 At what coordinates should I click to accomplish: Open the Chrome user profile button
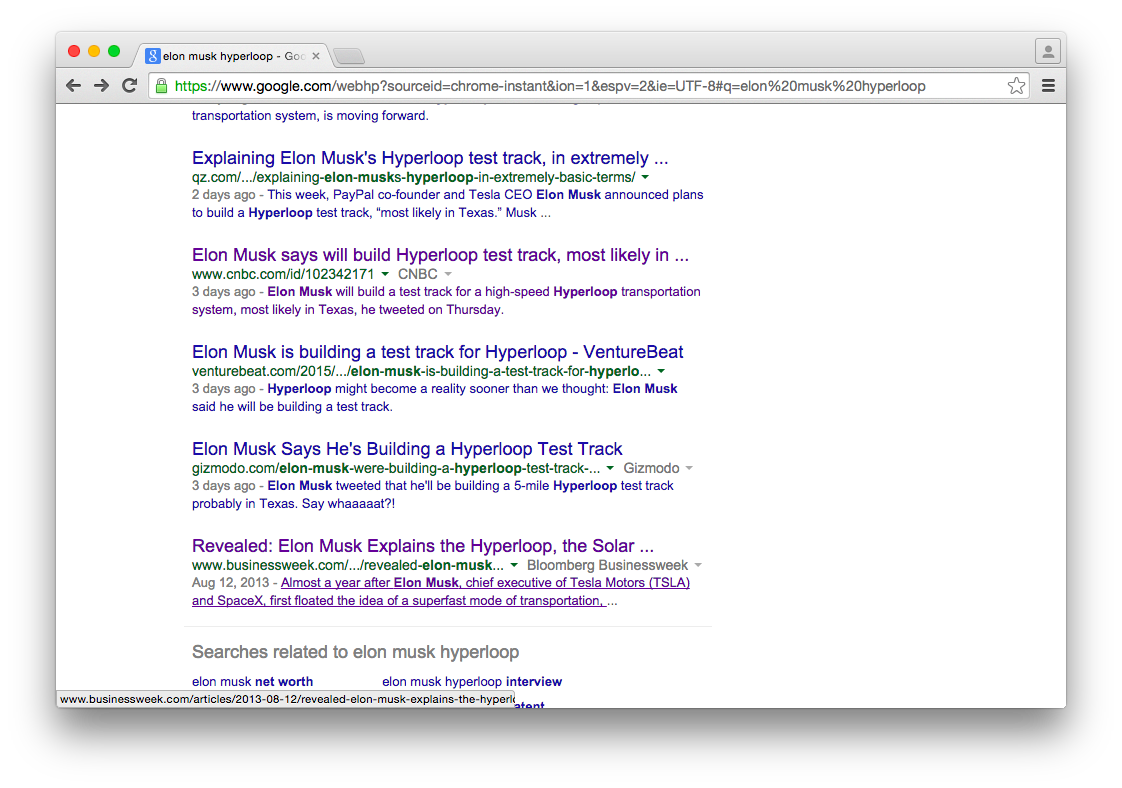coord(1048,52)
